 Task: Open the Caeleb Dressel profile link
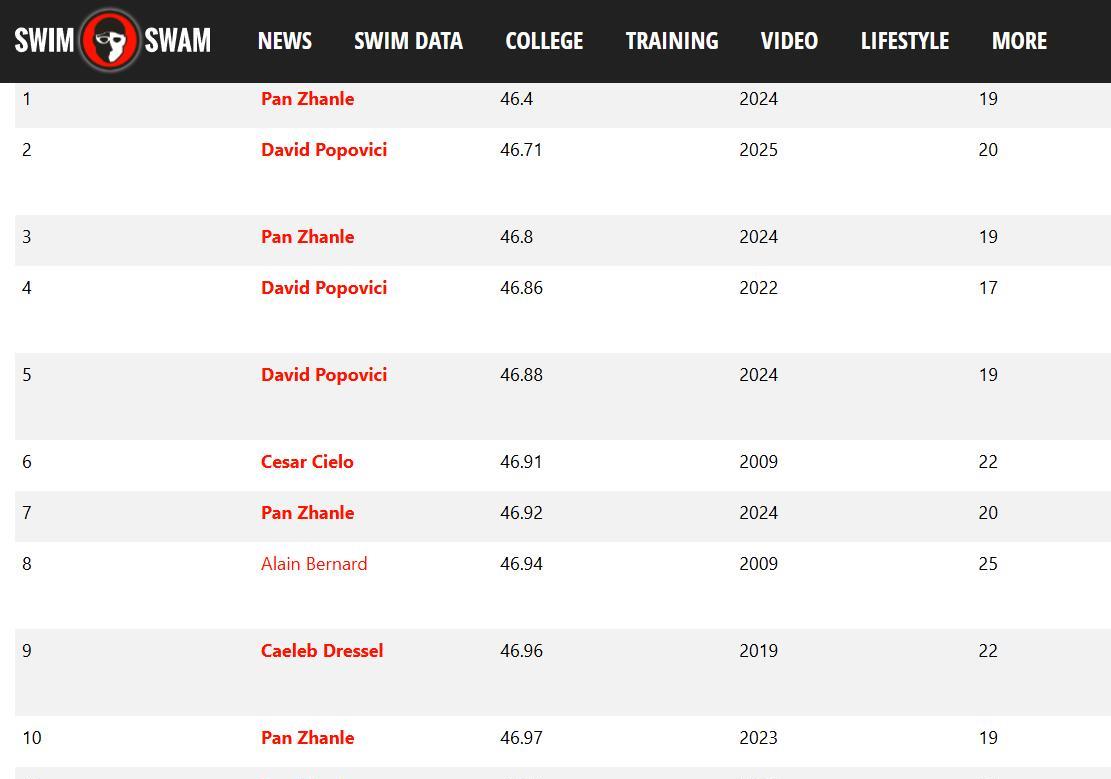pos(322,651)
